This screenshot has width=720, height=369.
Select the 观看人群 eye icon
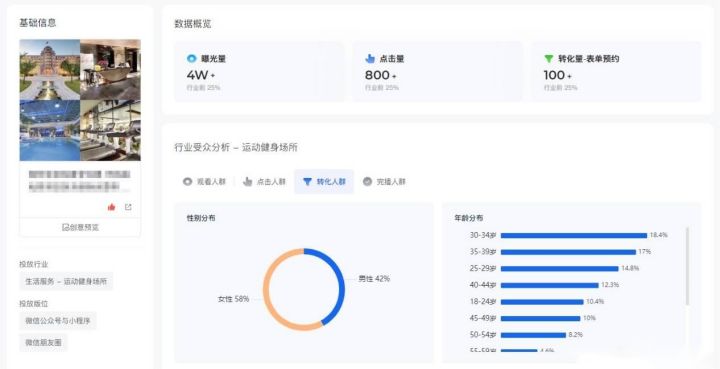tap(187, 182)
